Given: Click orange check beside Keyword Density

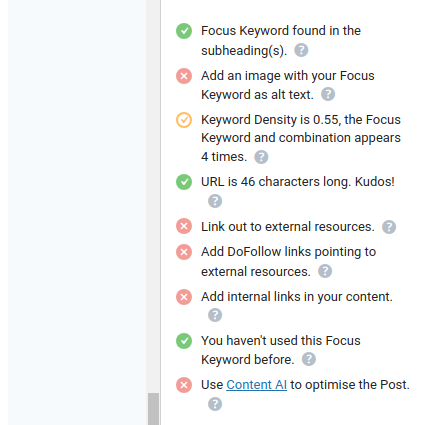Looking at the screenshot, I should 184,120.
